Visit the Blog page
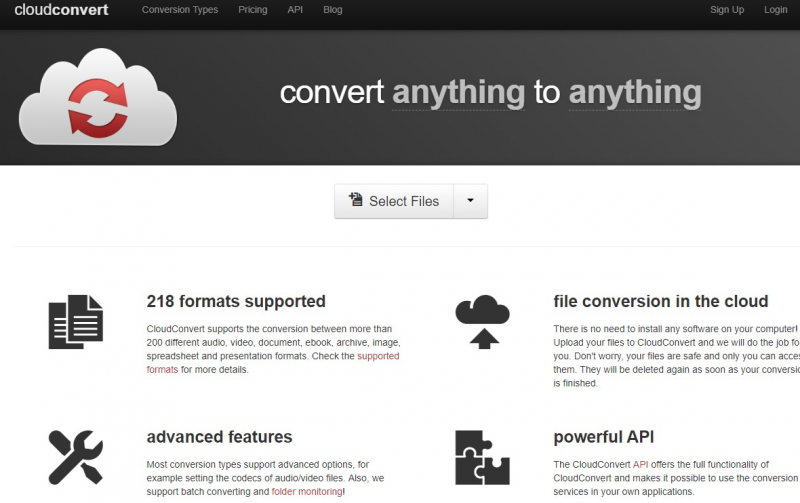Image resolution: width=800 pixels, height=503 pixels. 333,10
